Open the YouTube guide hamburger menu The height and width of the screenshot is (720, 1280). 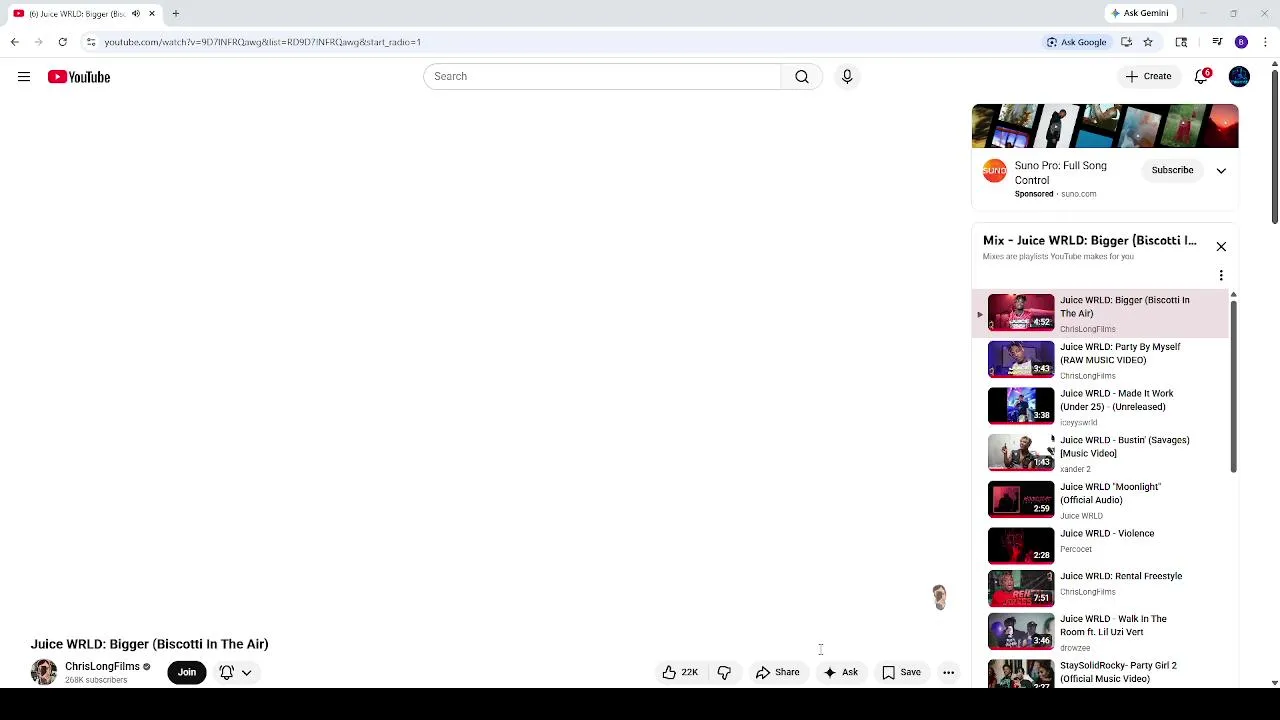pos(24,77)
